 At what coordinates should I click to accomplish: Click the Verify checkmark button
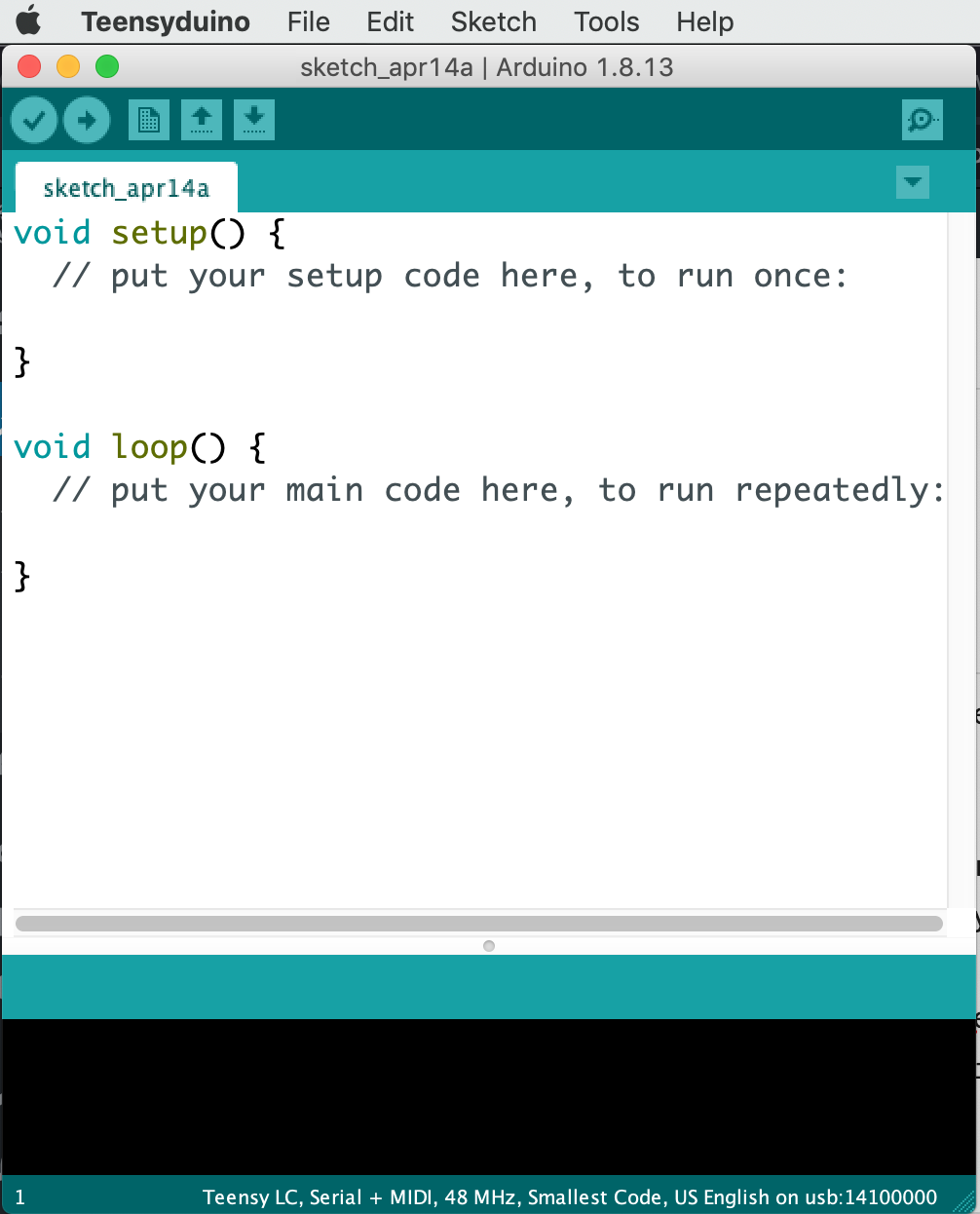[x=33, y=120]
